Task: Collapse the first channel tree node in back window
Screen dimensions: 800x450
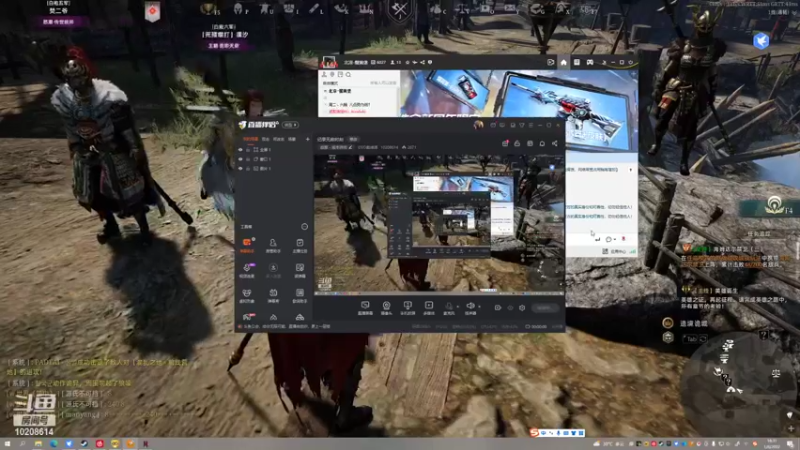Action: [326, 91]
